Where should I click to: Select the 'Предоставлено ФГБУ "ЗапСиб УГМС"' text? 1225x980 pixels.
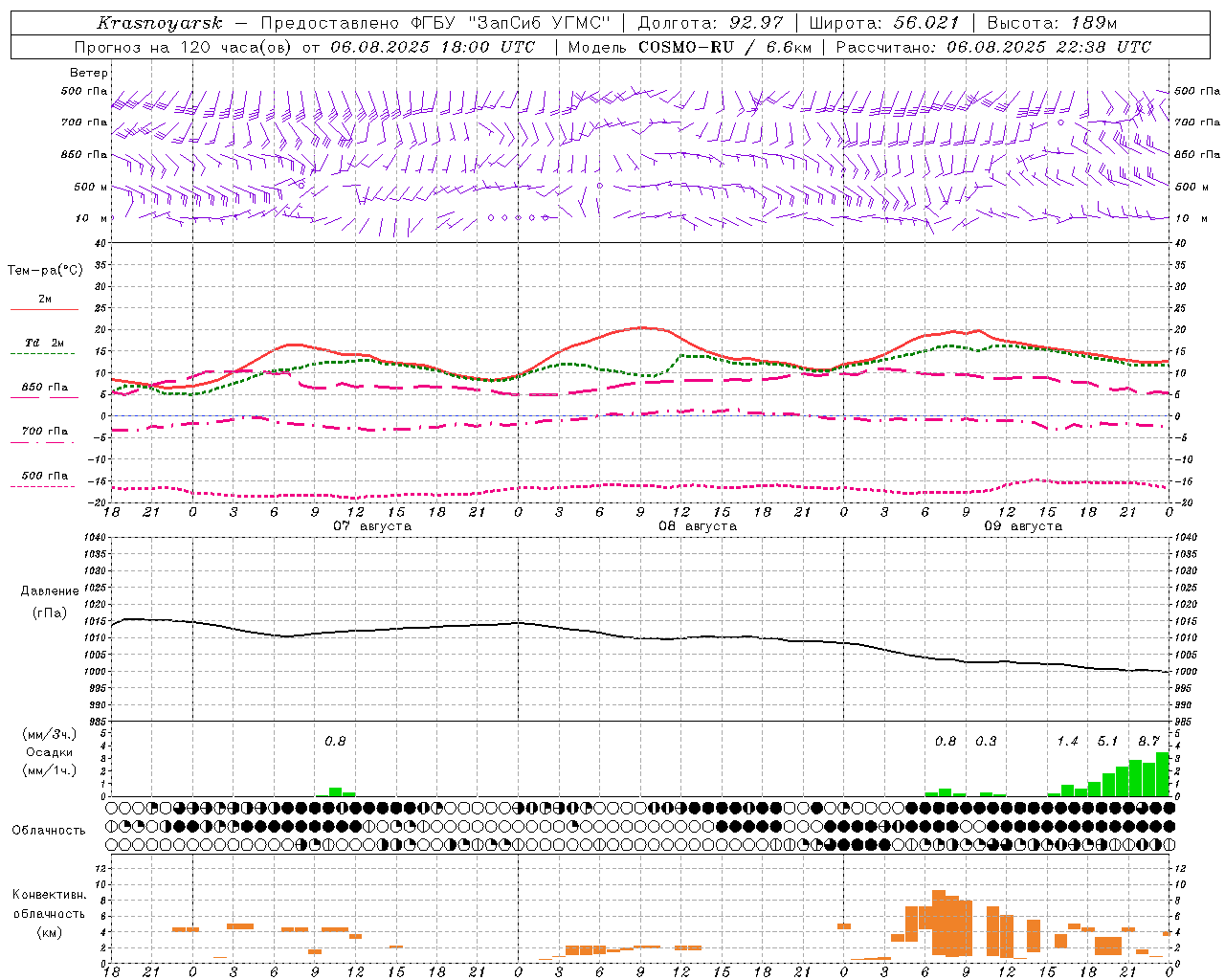435,23
